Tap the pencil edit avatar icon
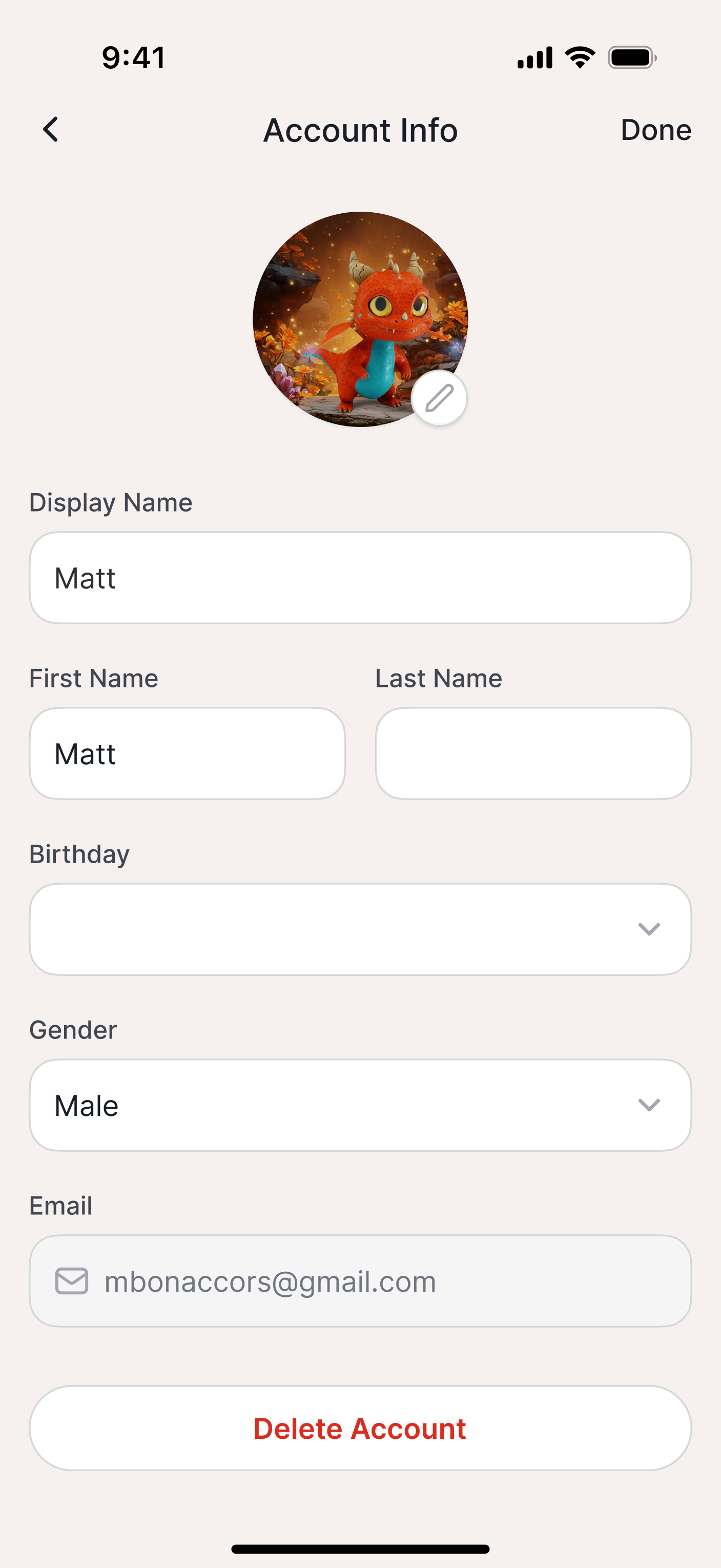The height and width of the screenshot is (1568, 721). tap(439, 399)
